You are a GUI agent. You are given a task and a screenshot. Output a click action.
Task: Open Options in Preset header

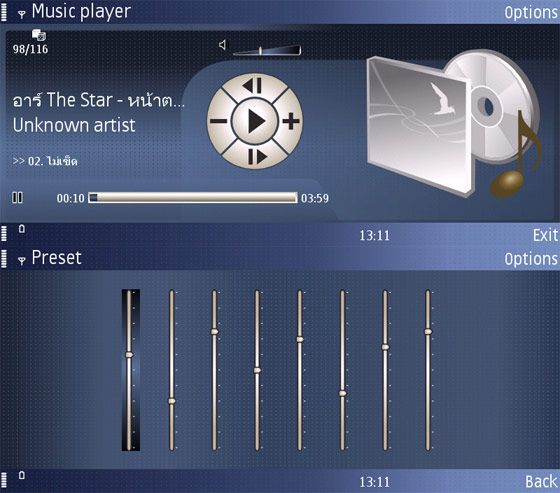coord(531,259)
